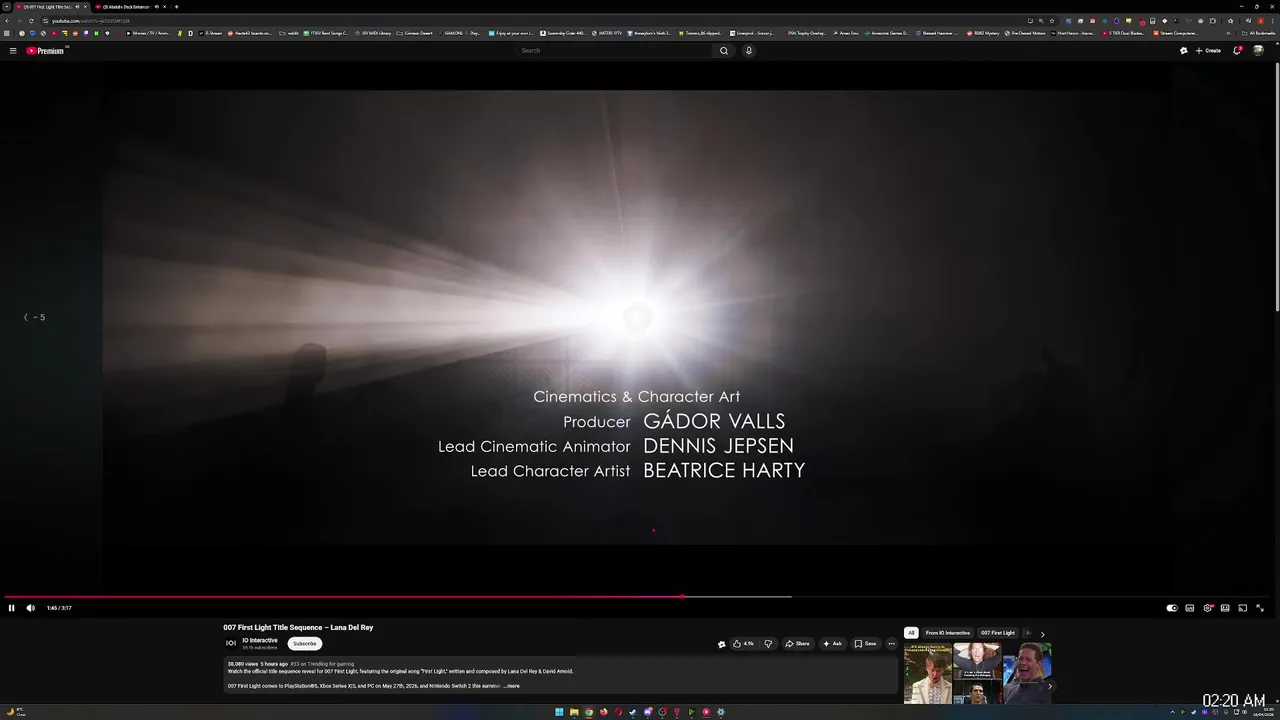
Task: Open more actions three-dot menu
Action: tap(892, 644)
